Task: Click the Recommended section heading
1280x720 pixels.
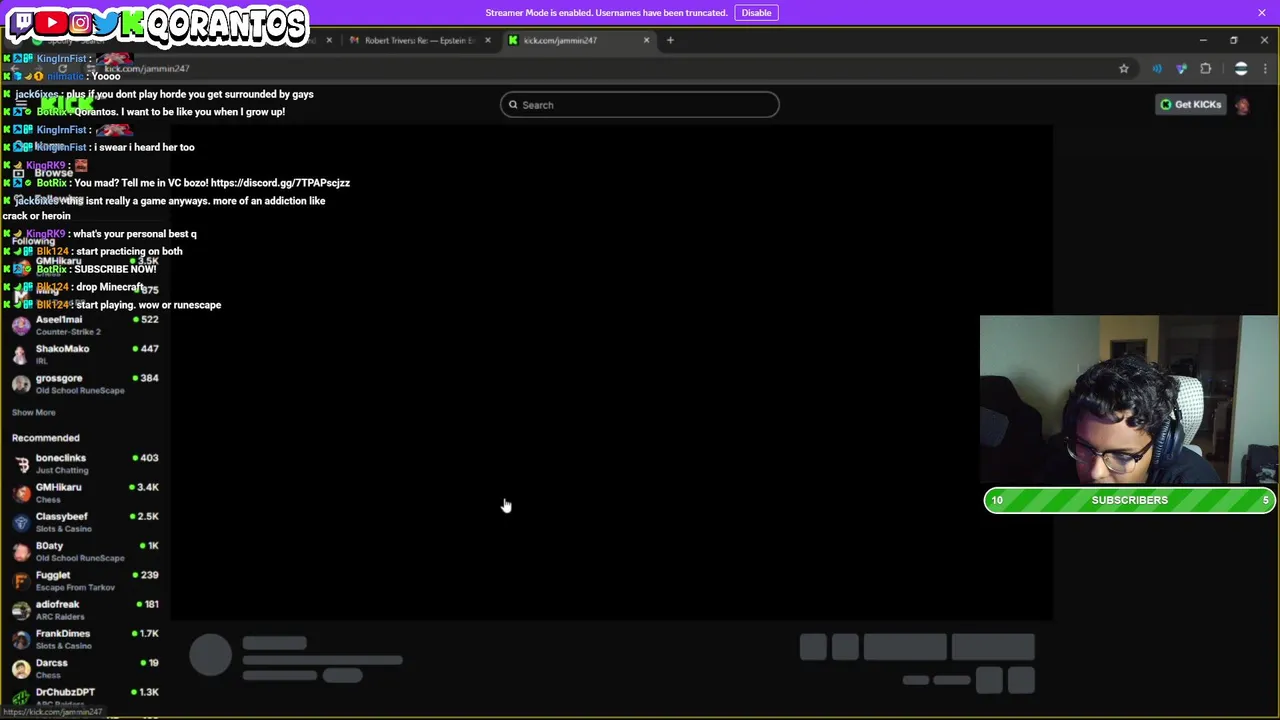Action: pos(45,438)
